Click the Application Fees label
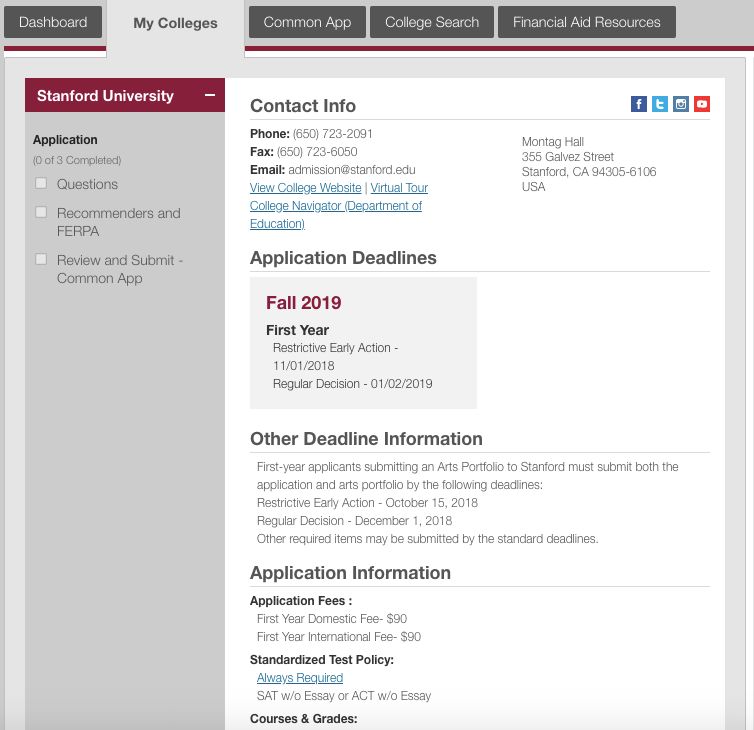Image resolution: width=754 pixels, height=730 pixels. 301,601
